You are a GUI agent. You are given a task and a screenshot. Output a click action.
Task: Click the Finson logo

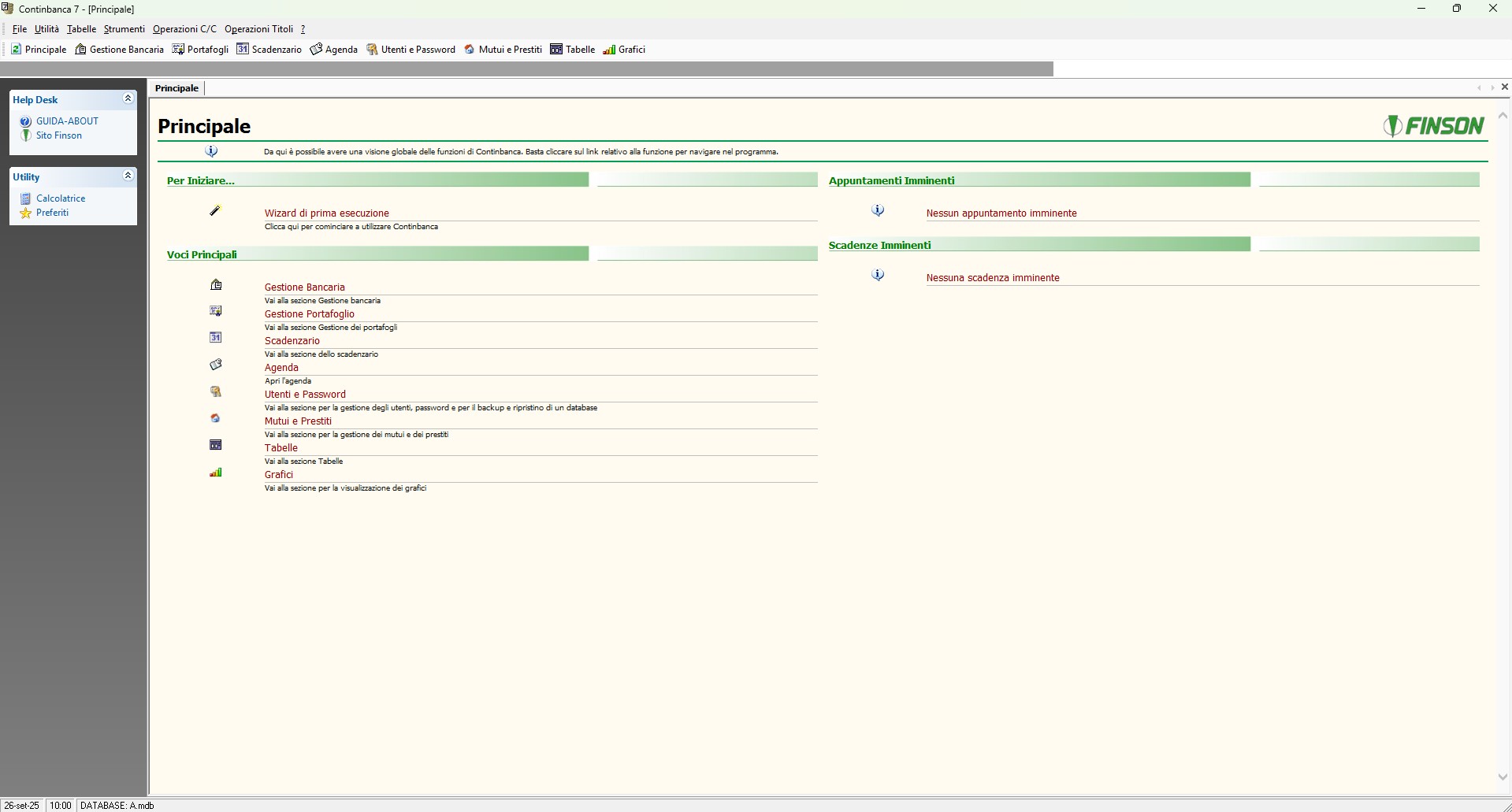click(x=1434, y=126)
